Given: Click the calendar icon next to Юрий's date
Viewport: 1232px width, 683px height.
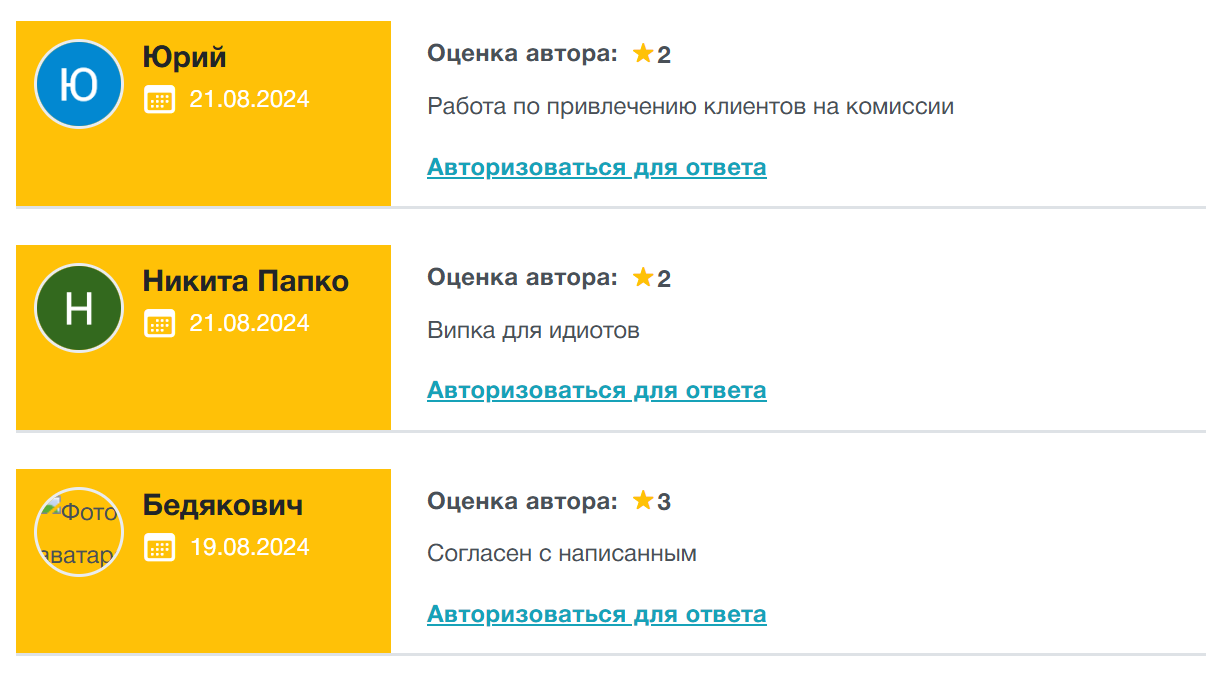Looking at the screenshot, I should click(x=160, y=99).
